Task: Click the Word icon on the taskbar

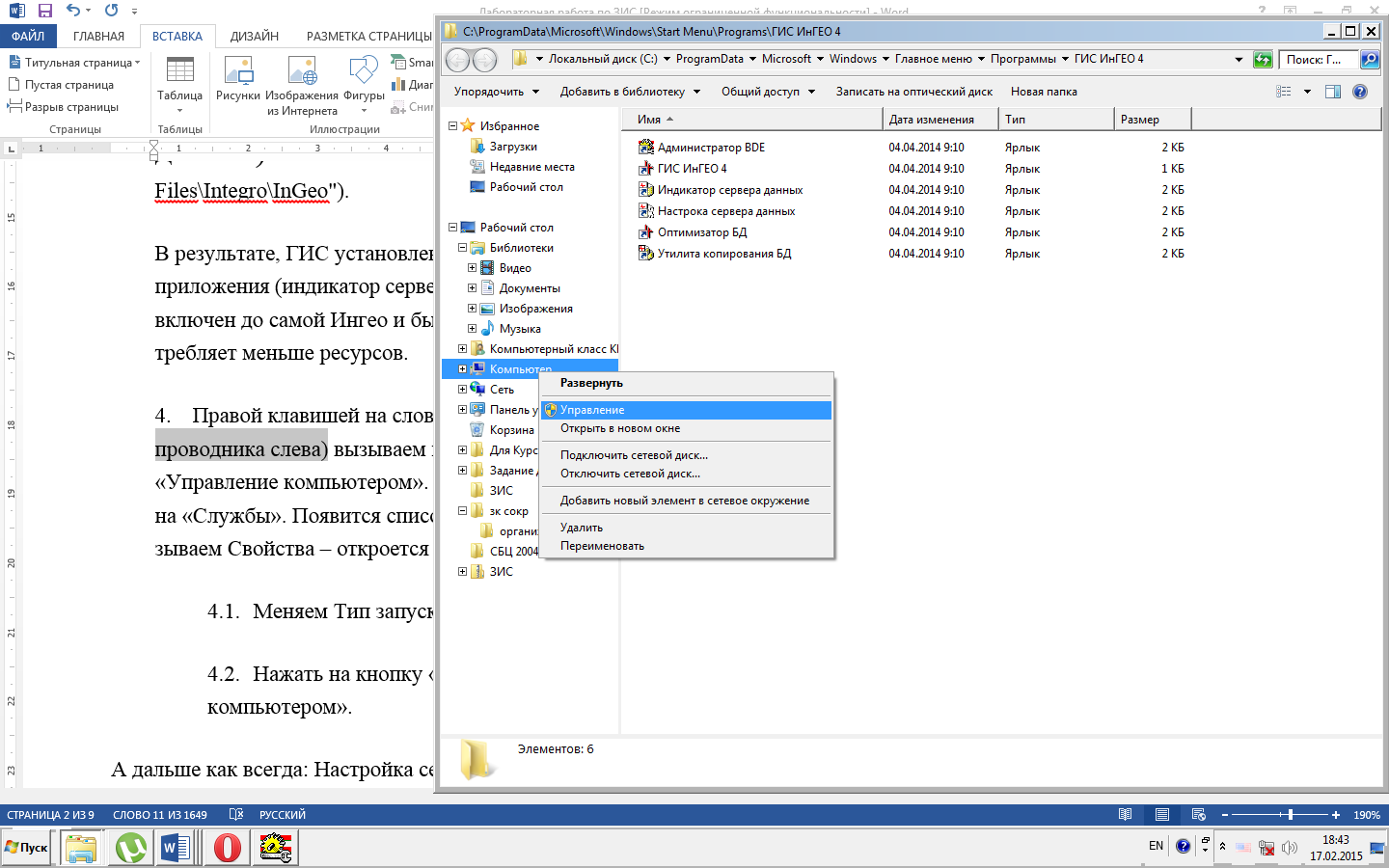Action: (x=177, y=848)
